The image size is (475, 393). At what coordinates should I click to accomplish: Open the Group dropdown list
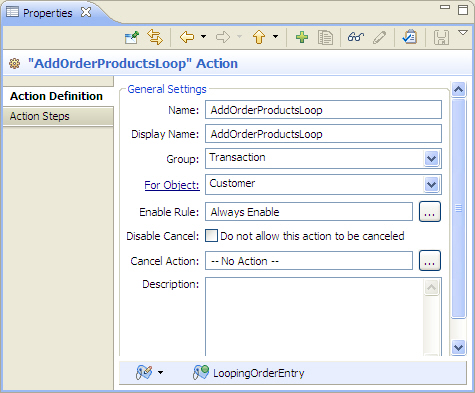click(431, 158)
